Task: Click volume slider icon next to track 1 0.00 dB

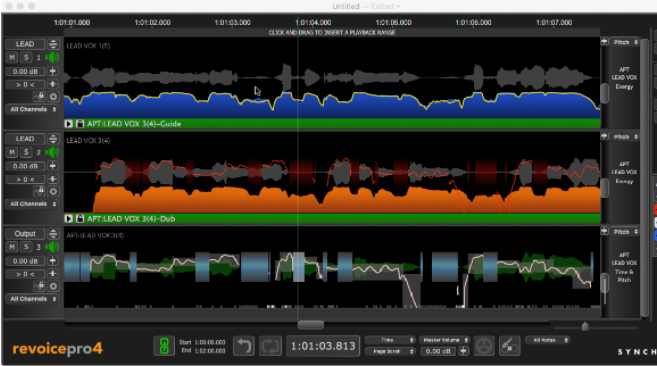Action: pos(53,71)
